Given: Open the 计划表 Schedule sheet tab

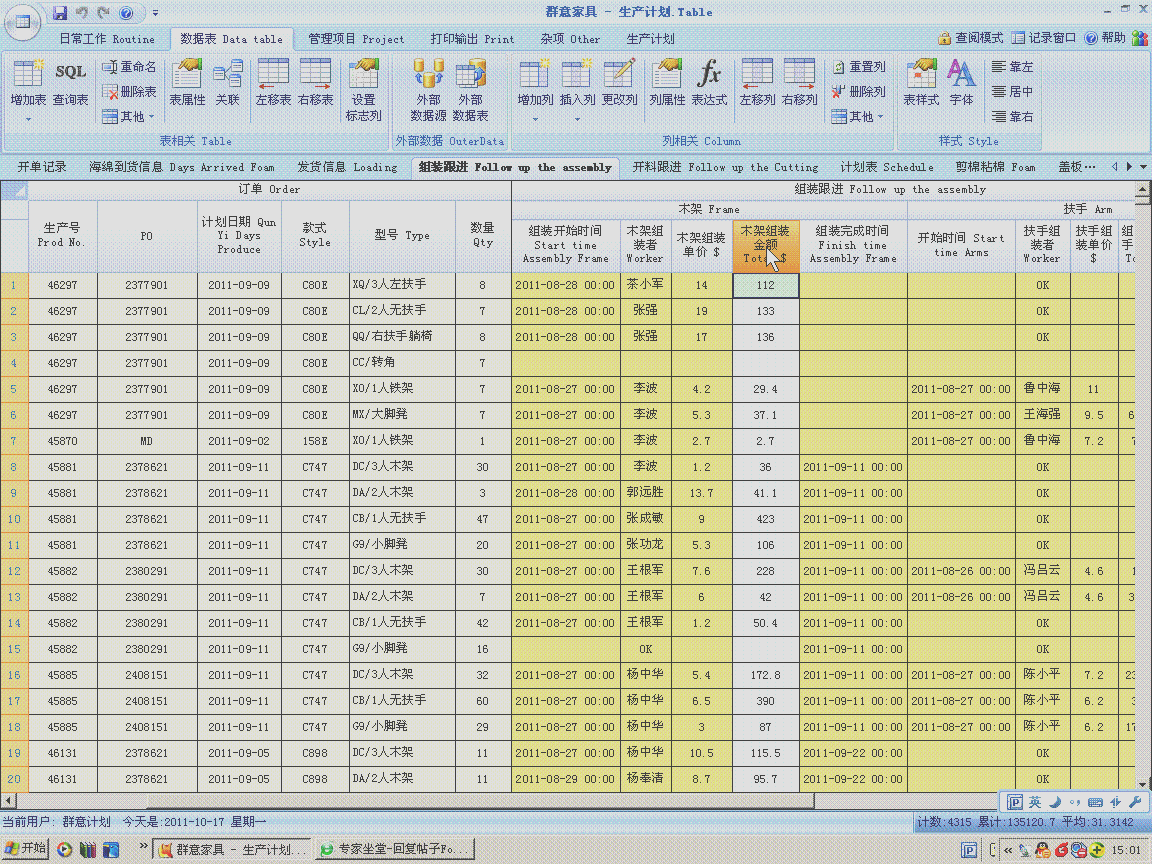Looking at the screenshot, I should [887, 168].
